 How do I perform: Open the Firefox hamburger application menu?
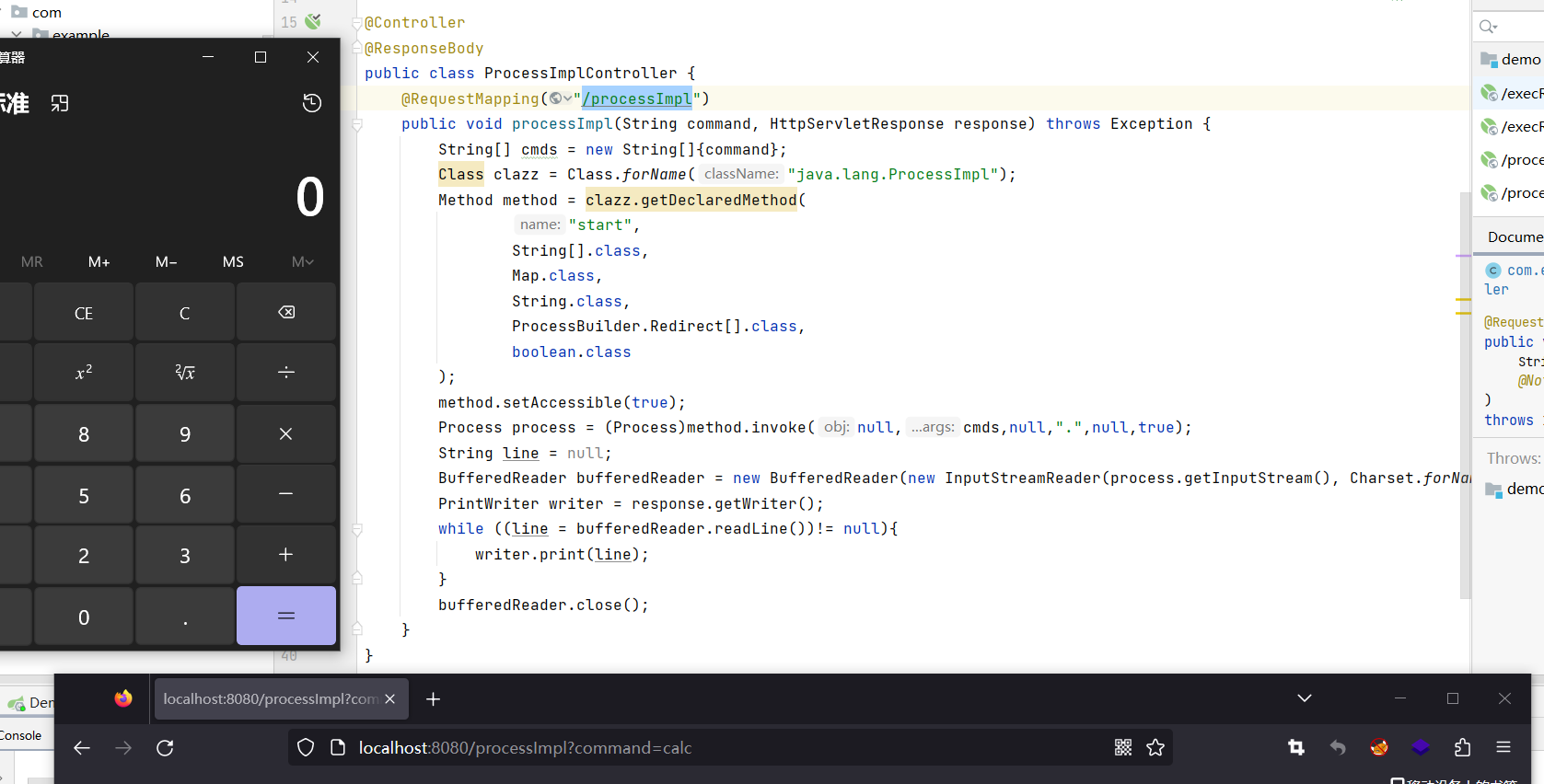pos(1503,748)
